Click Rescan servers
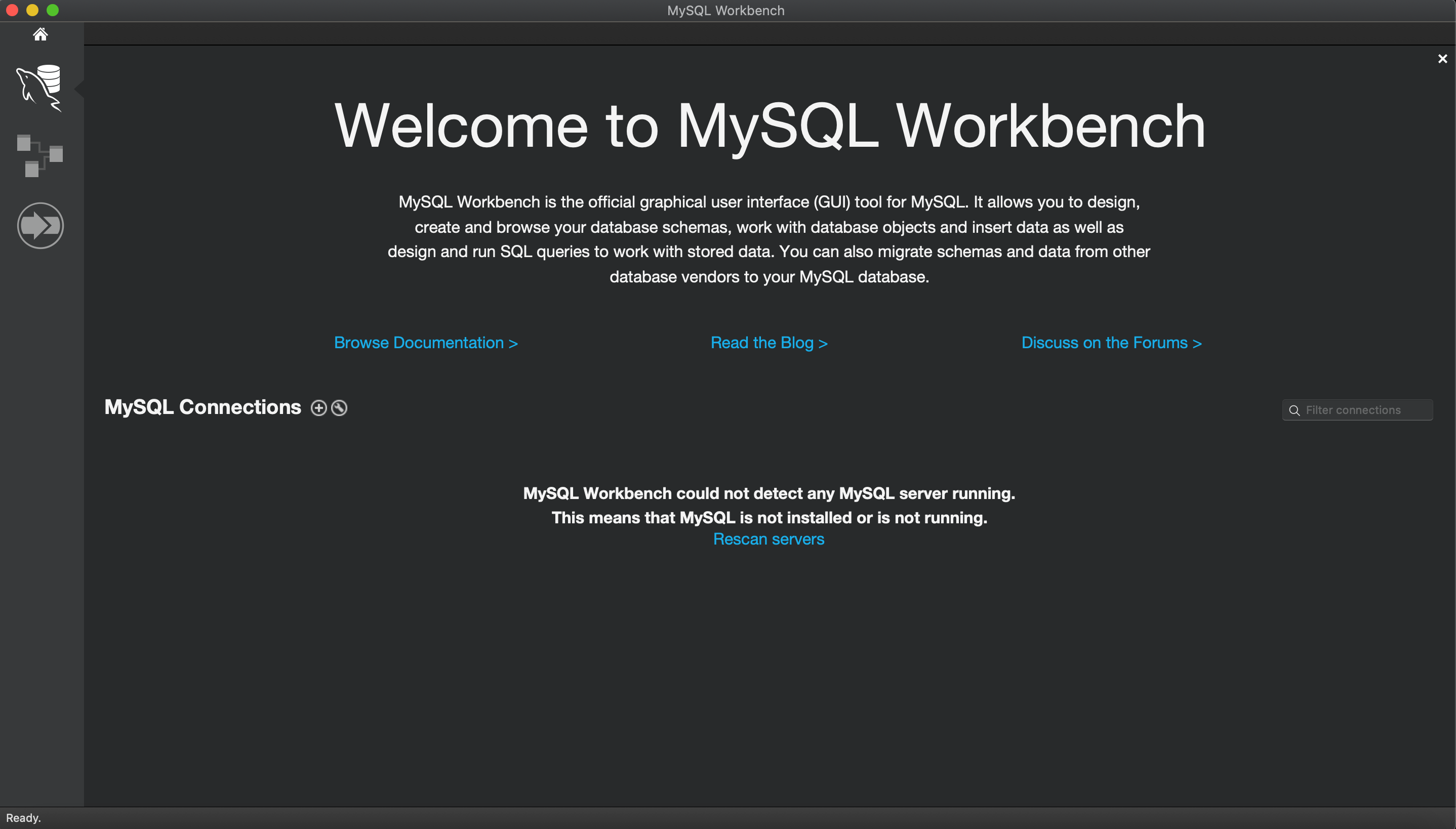The image size is (1456, 829). pos(768,538)
